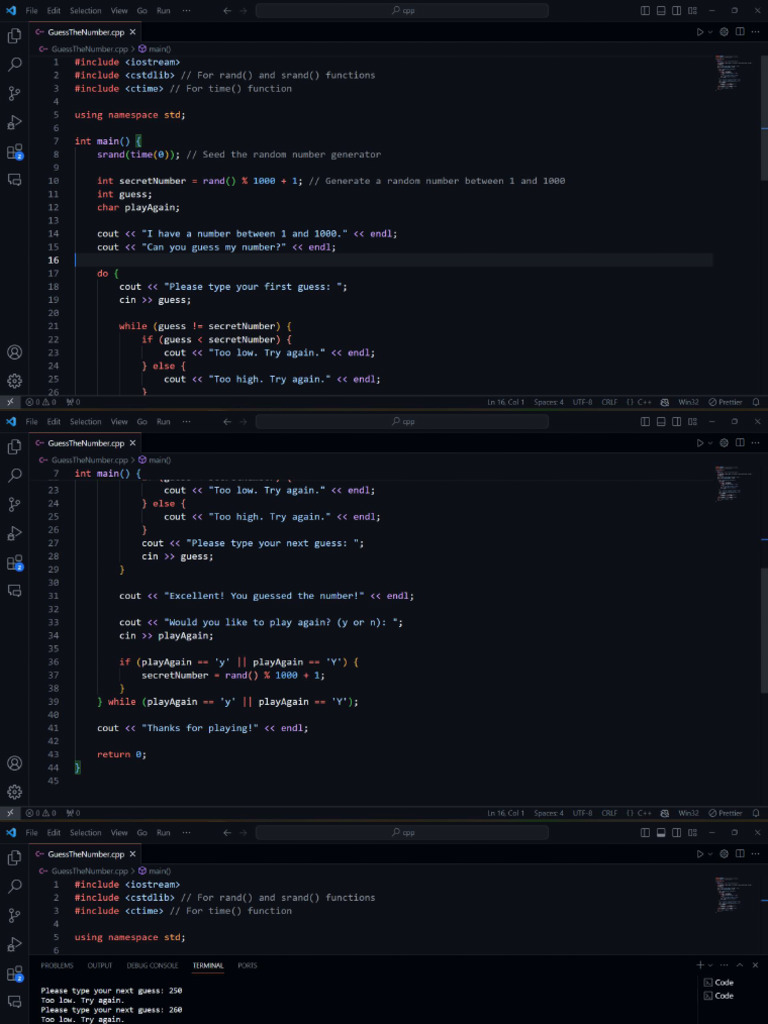Click CRLF line ending in top window's status bar

tap(609, 402)
